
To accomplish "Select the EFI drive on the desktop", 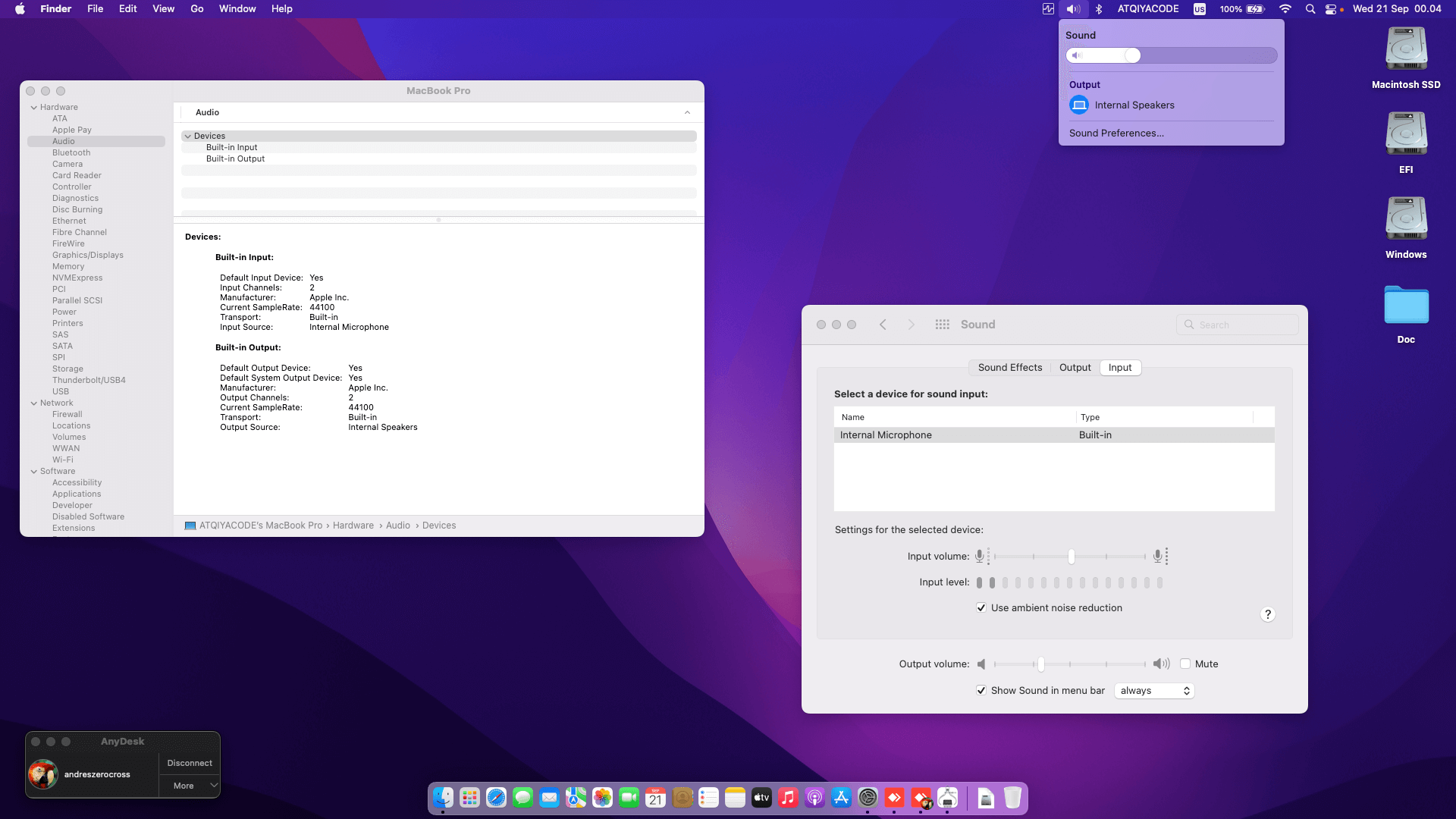I will point(1406,143).
